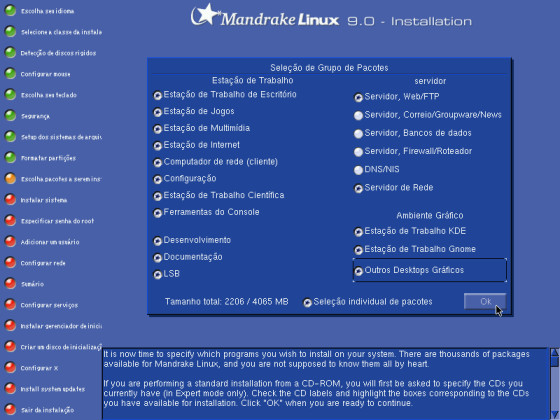Toggle Estação de Trabalho de Escritório

158,95
